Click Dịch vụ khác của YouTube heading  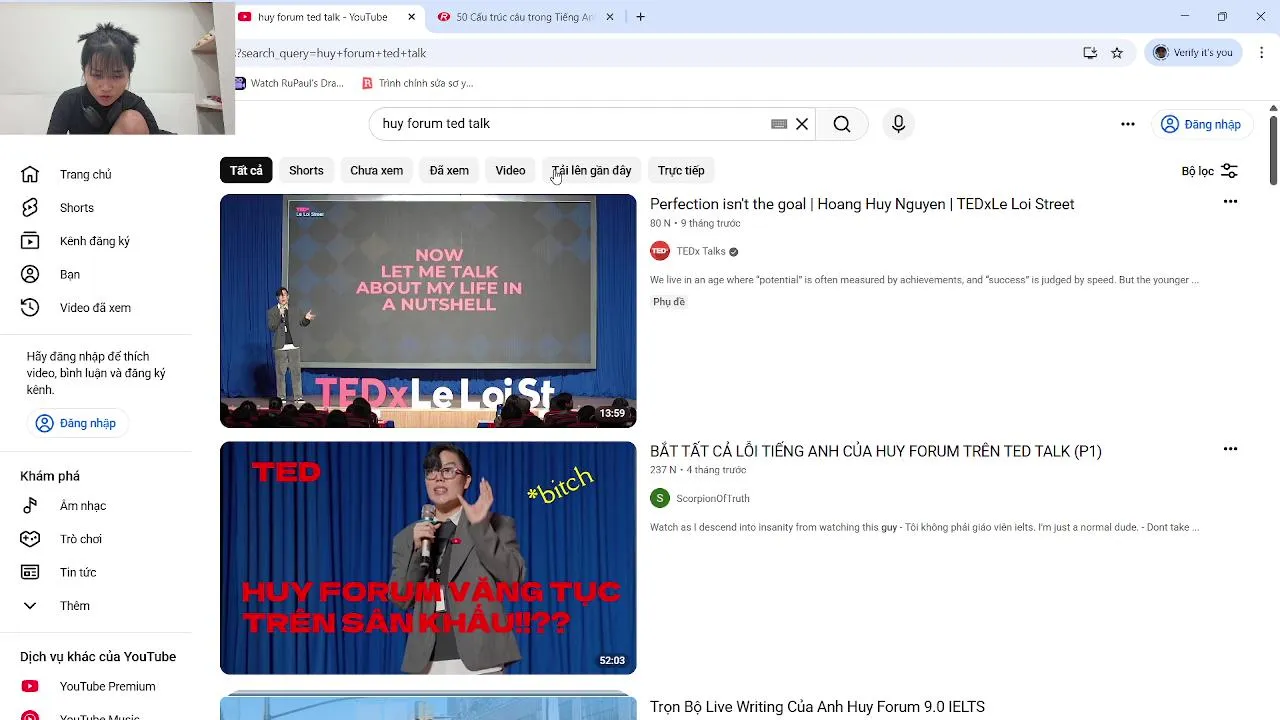tap(98, 657)
